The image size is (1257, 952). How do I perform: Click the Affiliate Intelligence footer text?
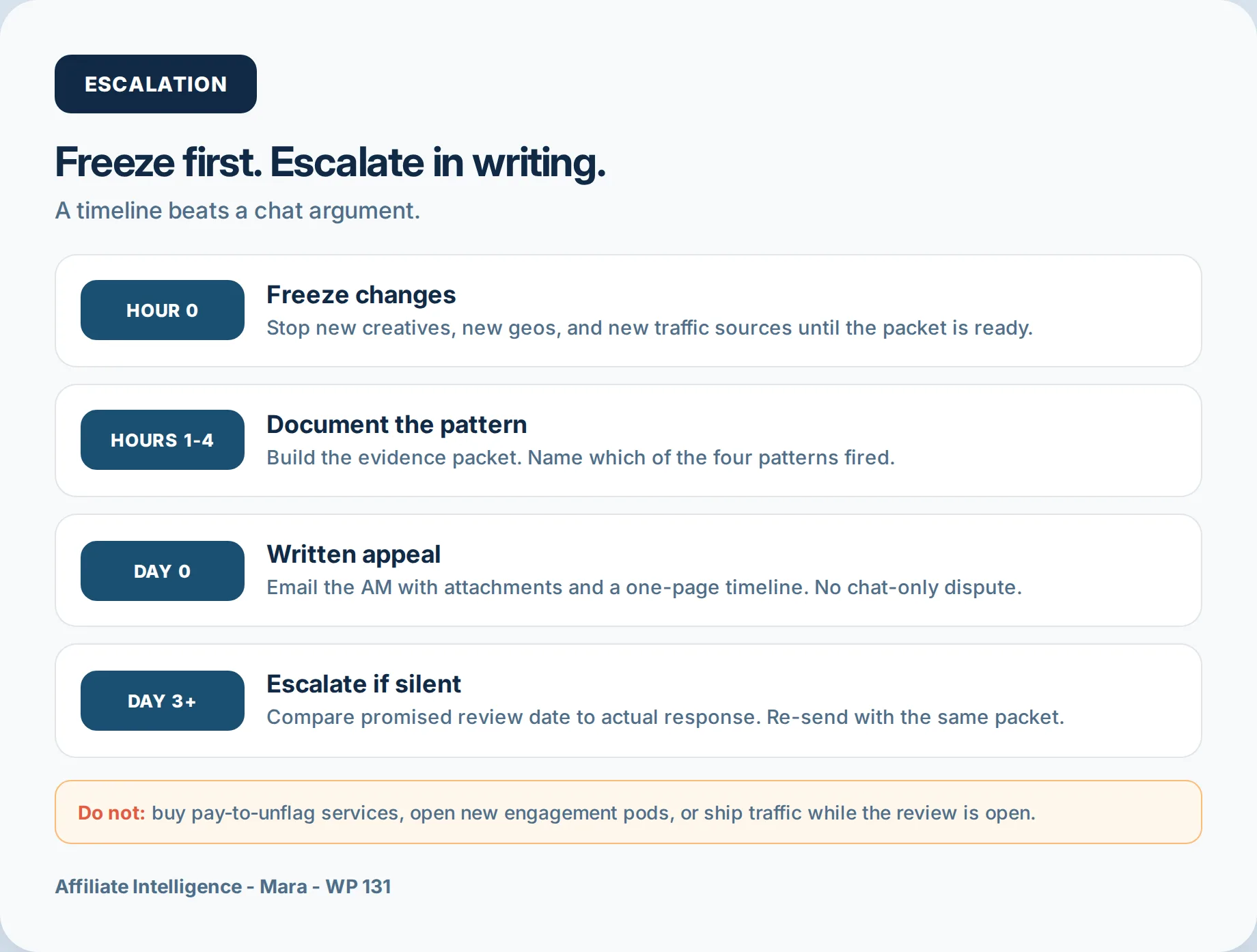click(148, 886)
